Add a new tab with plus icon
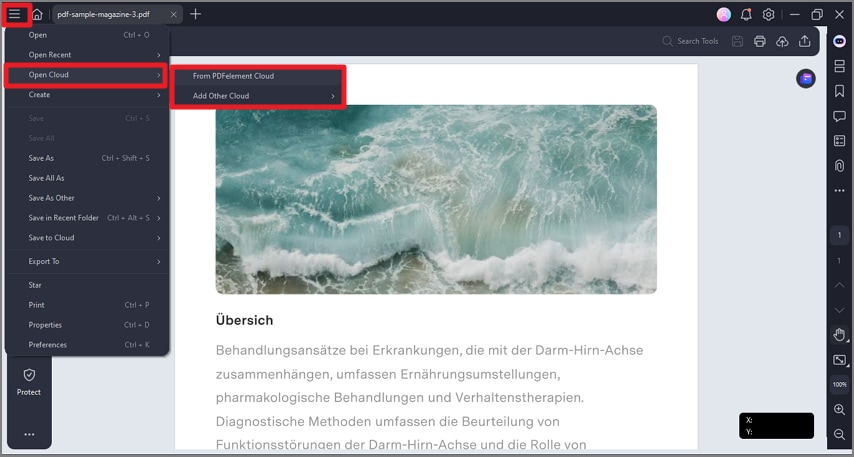854x457 pixels. click(196, 14)
